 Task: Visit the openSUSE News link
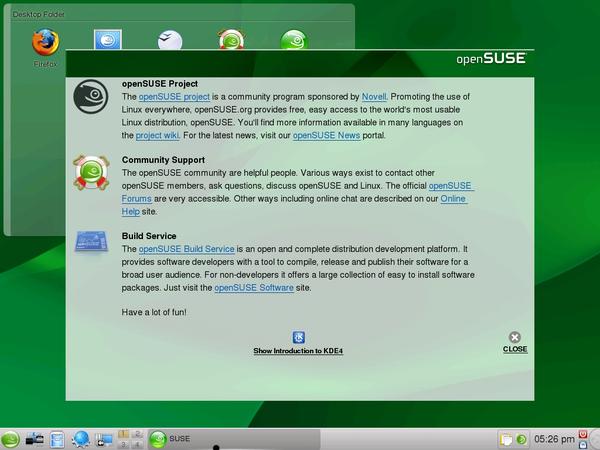point(326,135)
